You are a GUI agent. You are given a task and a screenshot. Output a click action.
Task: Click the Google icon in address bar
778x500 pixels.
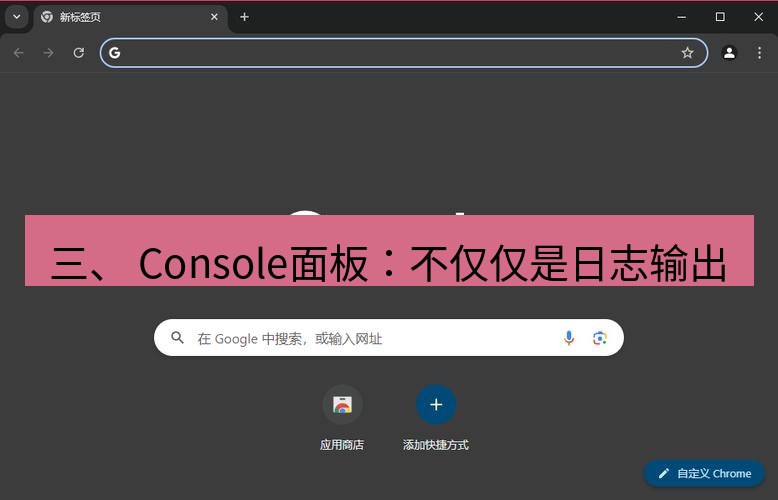coord(115,53)
